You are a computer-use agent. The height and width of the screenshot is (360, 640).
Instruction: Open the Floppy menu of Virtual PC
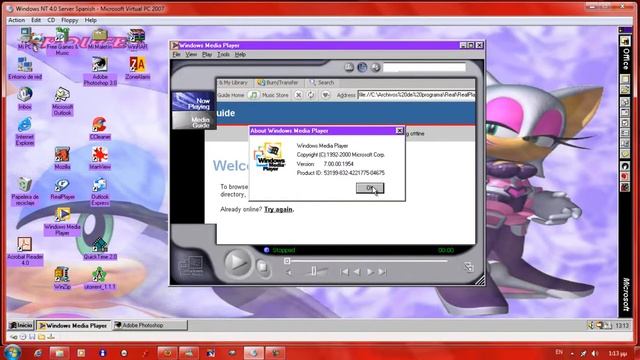tap(70, 20)
